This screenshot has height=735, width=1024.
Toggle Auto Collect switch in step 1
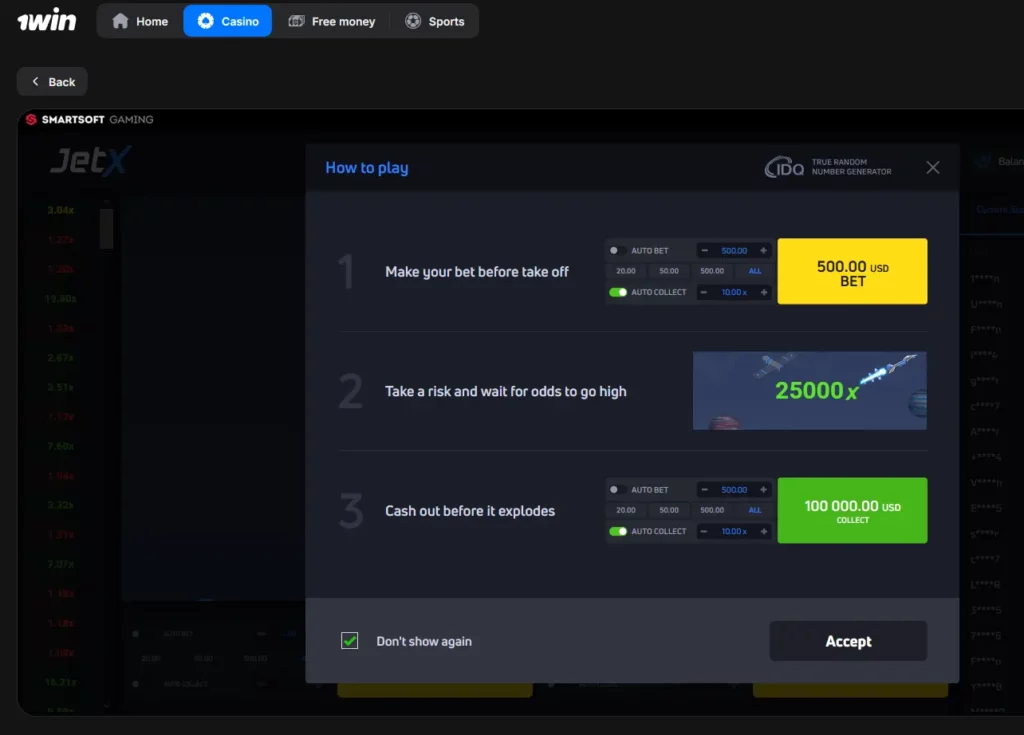618,292
